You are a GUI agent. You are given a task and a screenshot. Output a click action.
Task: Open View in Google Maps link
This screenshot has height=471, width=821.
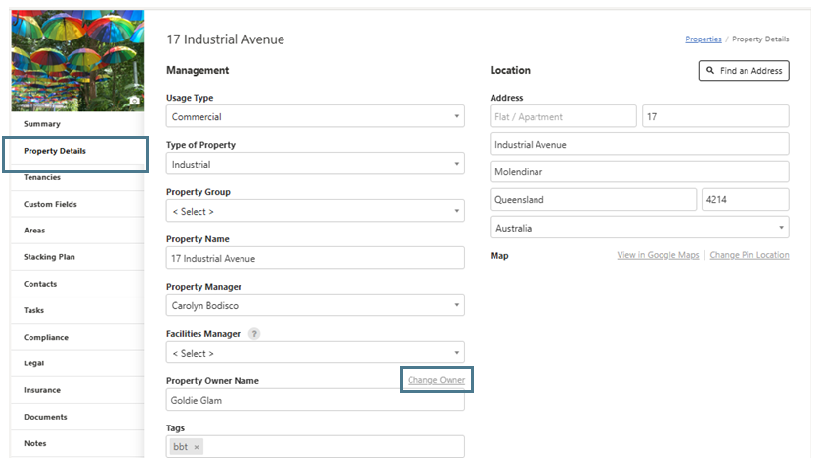coord(658,256)
